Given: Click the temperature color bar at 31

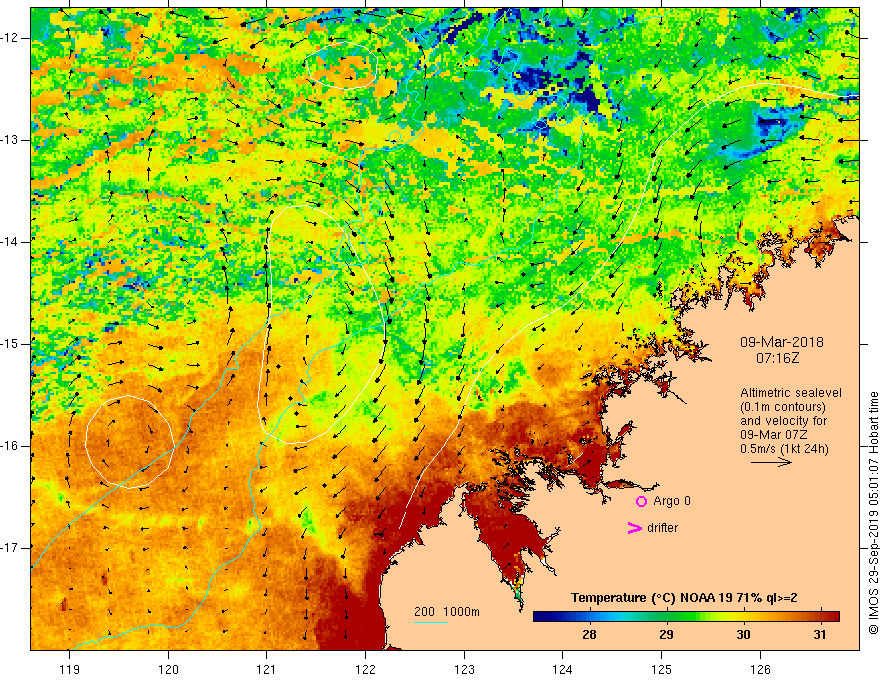Looking at the screenshot, I should click(x=821, y=617).
